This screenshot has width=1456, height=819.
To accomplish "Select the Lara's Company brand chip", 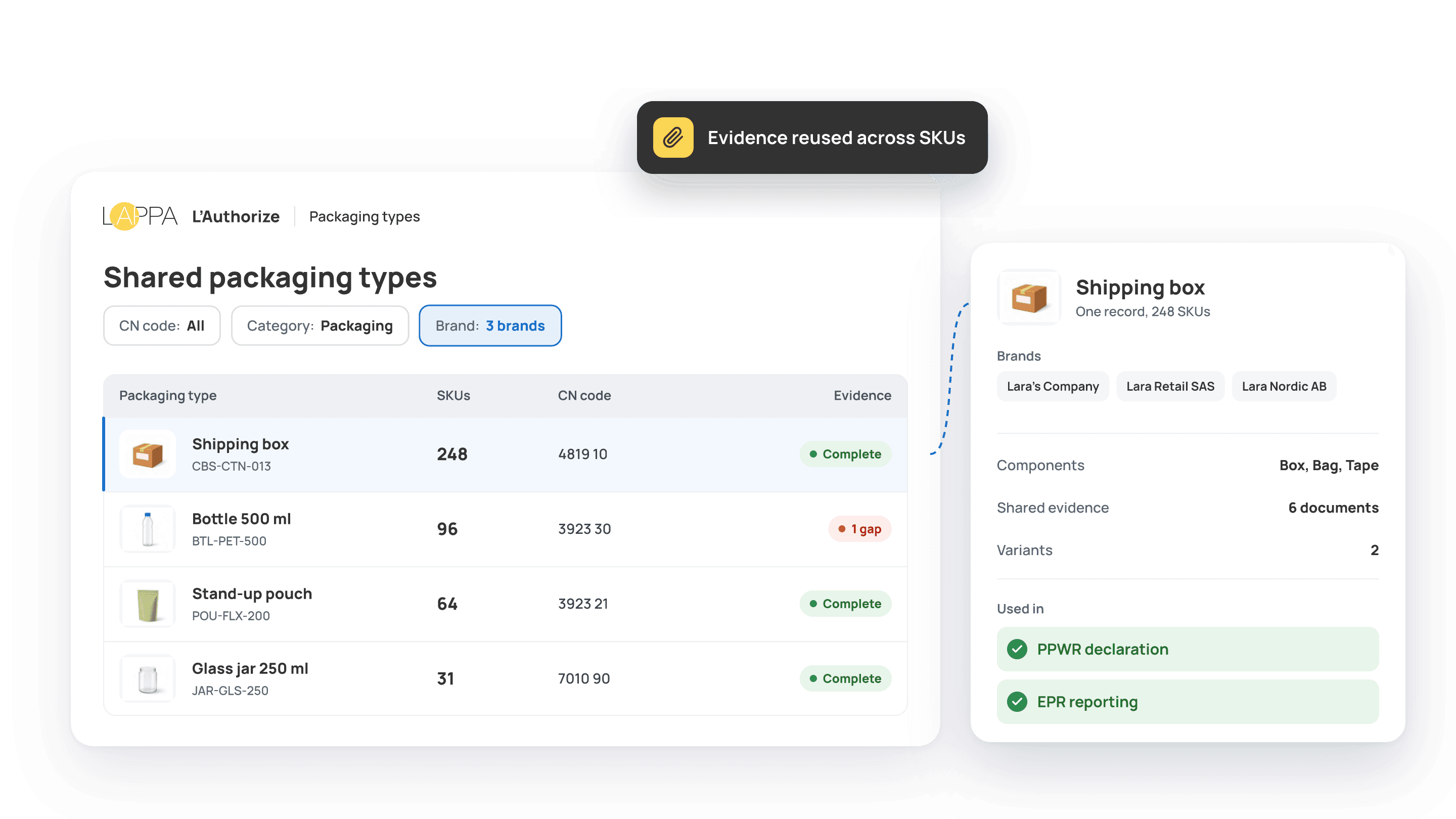I will [x=1053, y=386].
